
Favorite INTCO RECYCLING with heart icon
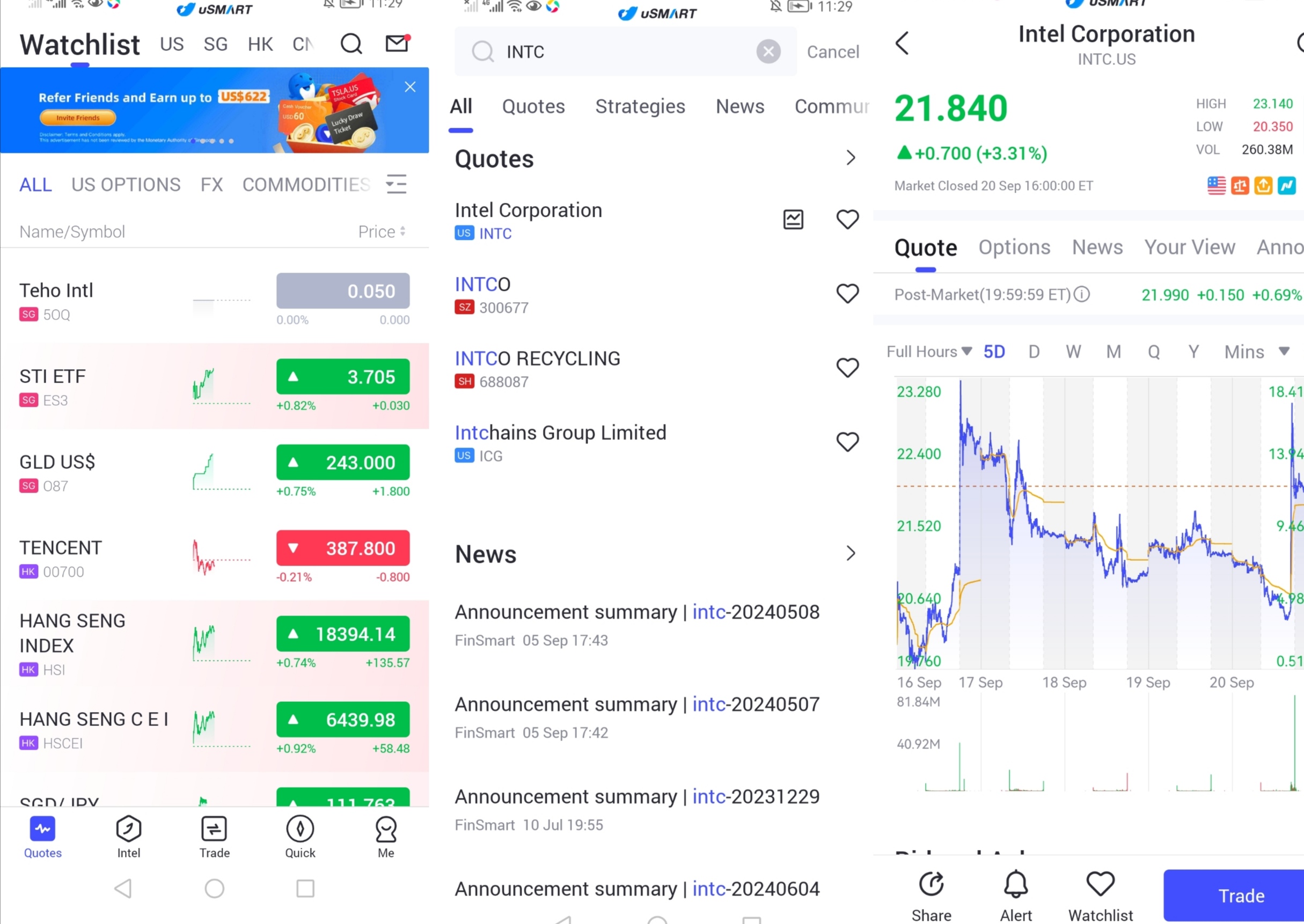pos(847,368)
